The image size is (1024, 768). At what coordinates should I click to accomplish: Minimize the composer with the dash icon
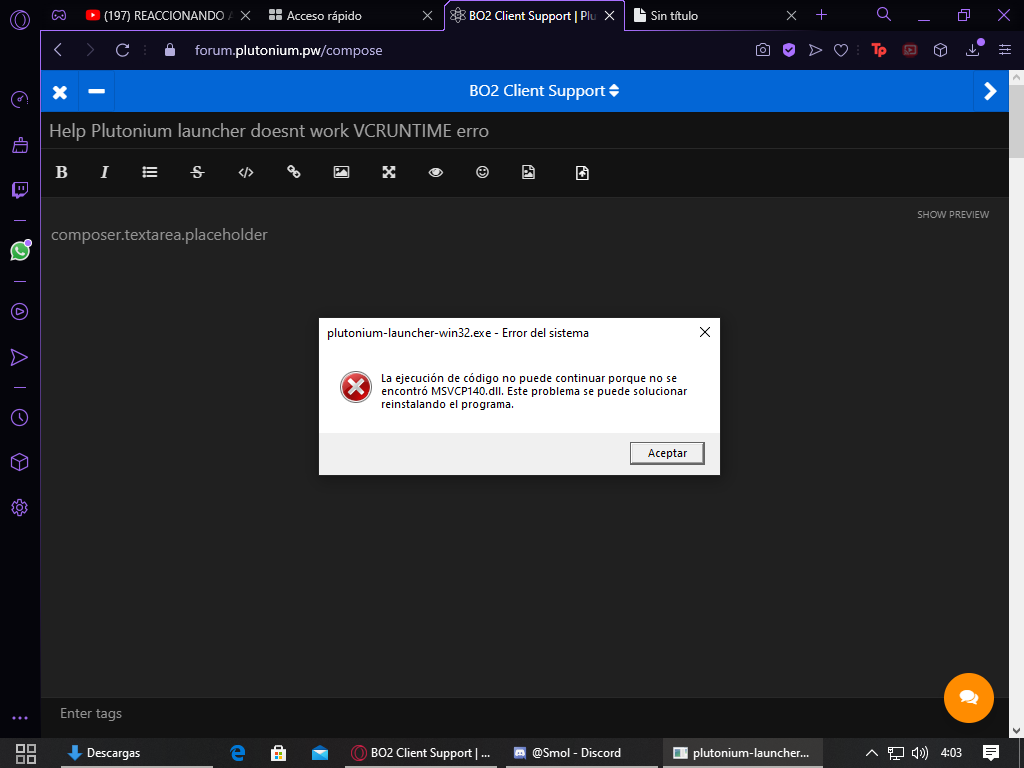tap(97, 91)
